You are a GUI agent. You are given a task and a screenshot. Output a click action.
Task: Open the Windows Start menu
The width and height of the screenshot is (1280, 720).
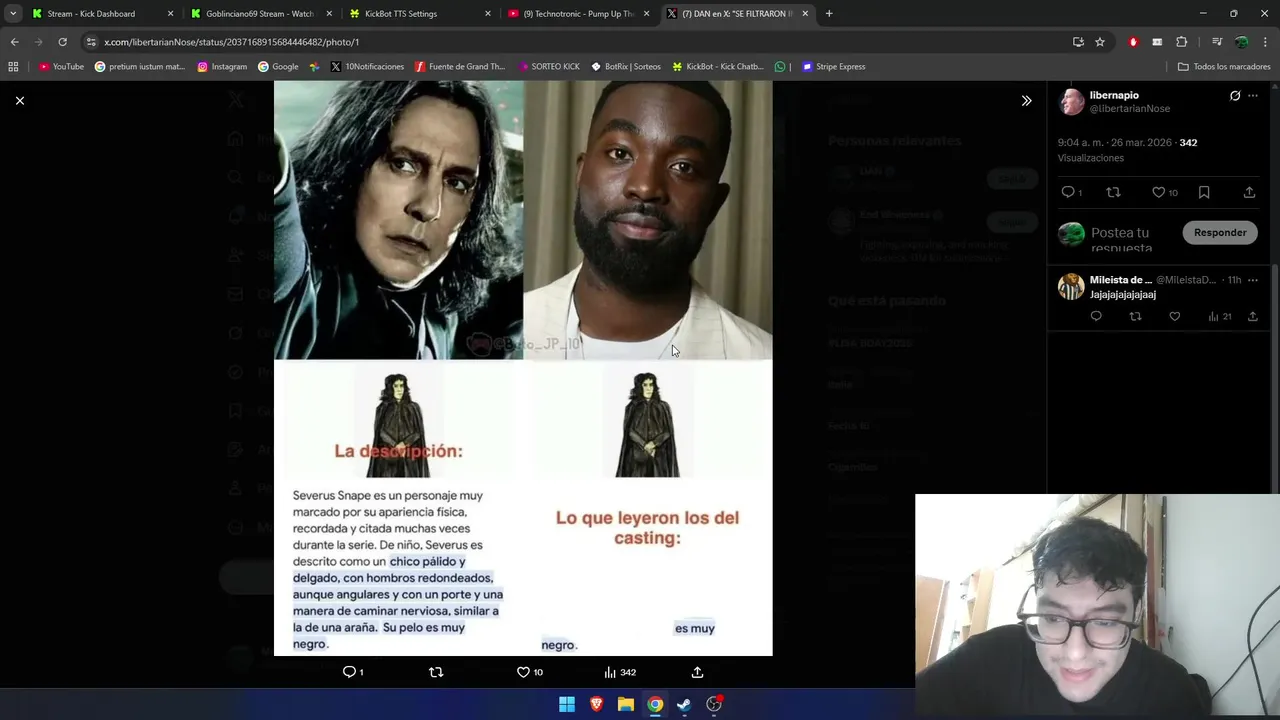567,704
